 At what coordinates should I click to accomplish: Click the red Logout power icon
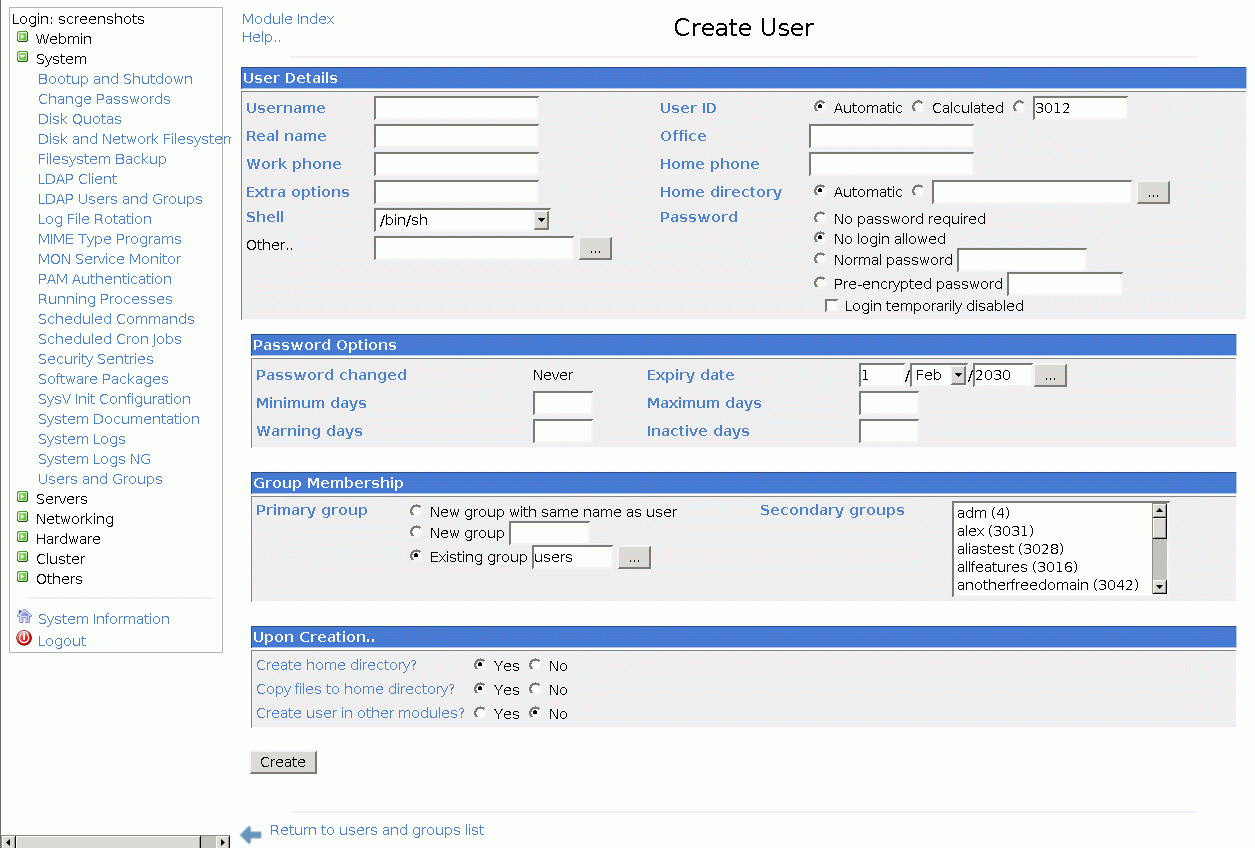point(24,639)
